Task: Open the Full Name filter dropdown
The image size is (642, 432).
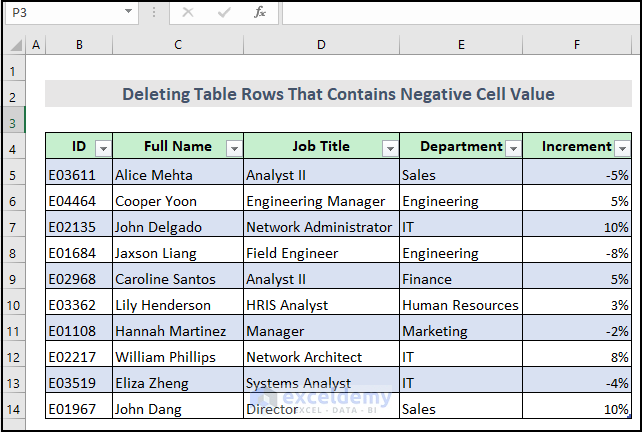Action: 233,148
